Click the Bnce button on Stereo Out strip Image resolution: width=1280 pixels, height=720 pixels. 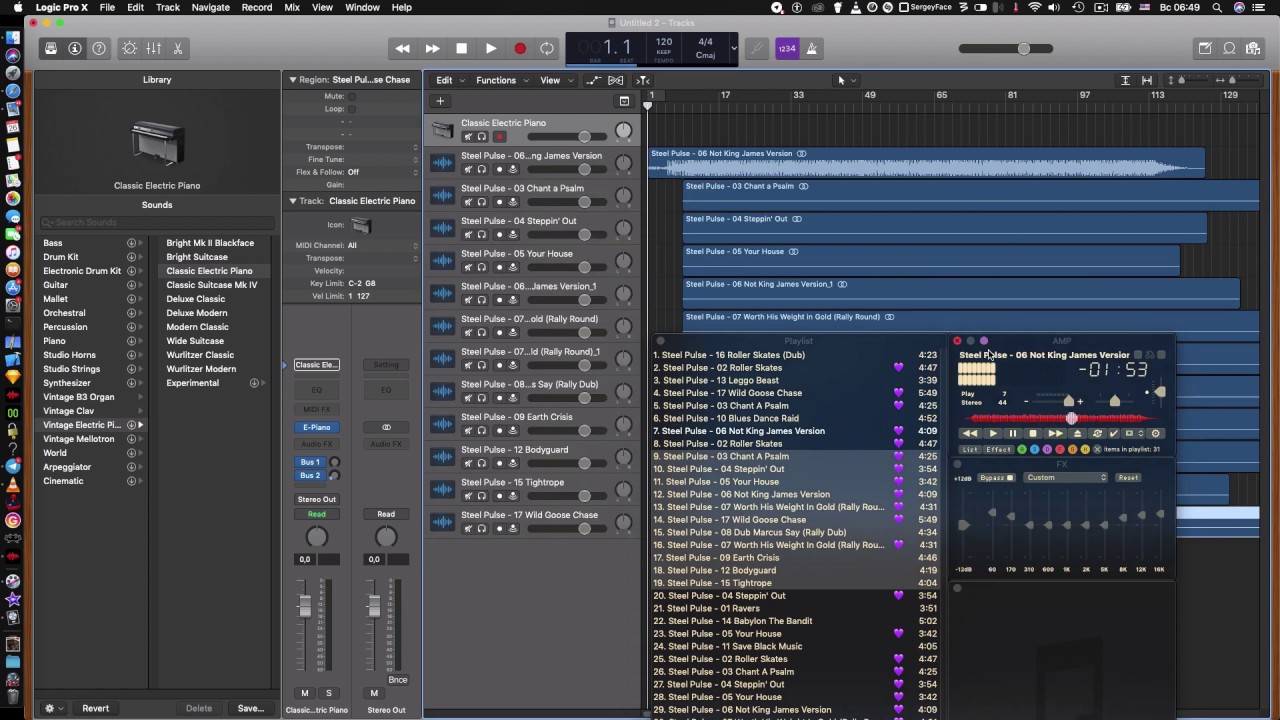[x=398, y=680]
